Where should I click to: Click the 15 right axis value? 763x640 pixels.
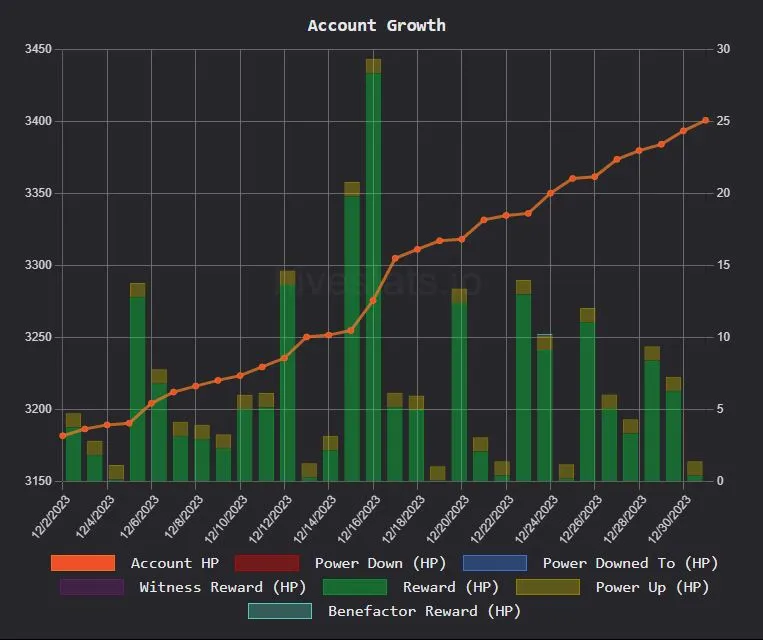click(723, 265)
